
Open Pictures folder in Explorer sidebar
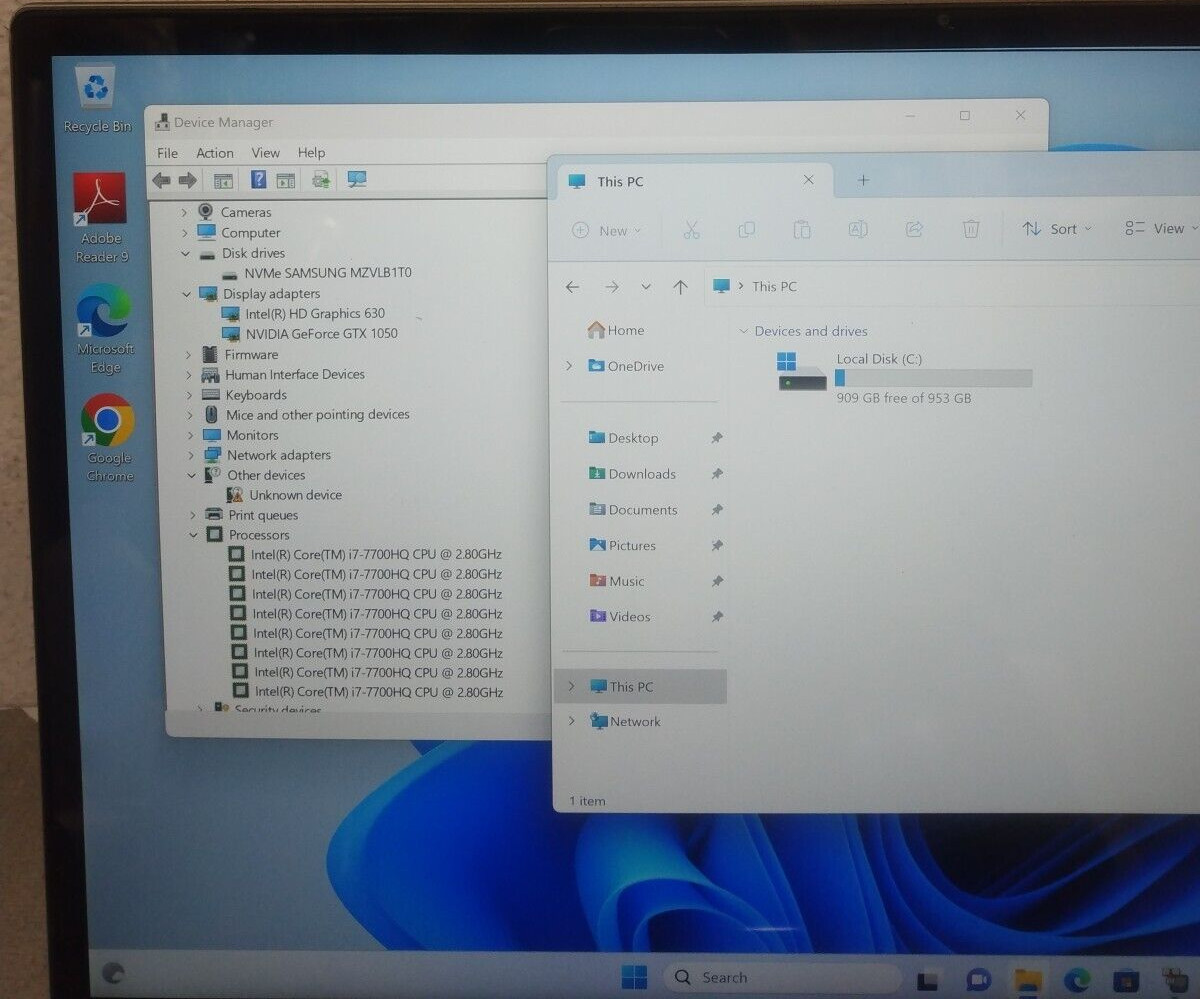(x=622, y=546)
